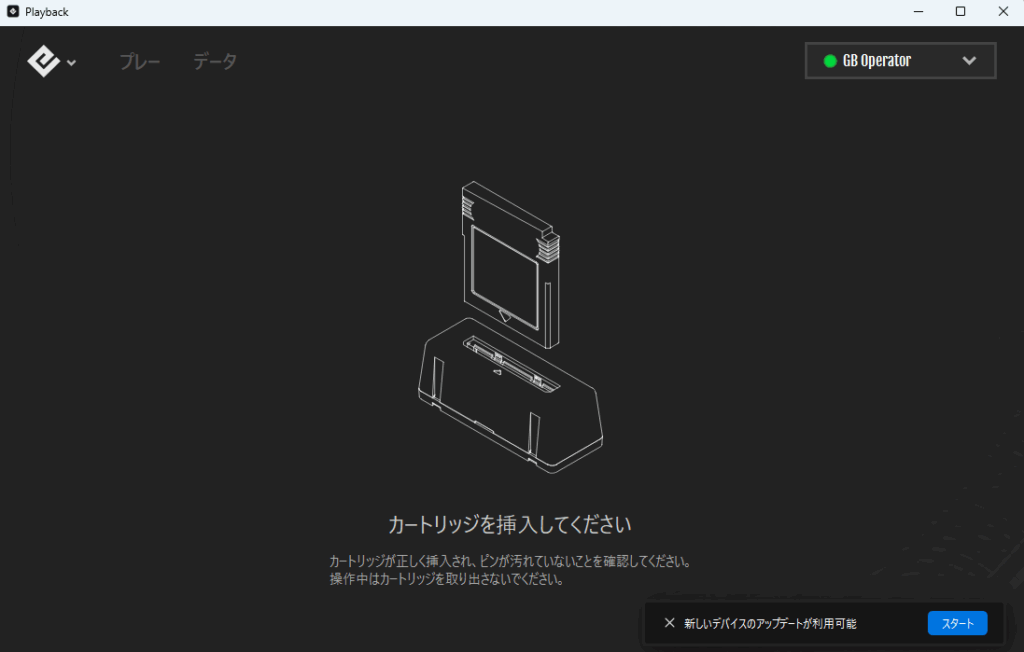The width and height of the screenshot is (1024, 652).
Task: Minimize the Playback window
Action: pos(918,12)
